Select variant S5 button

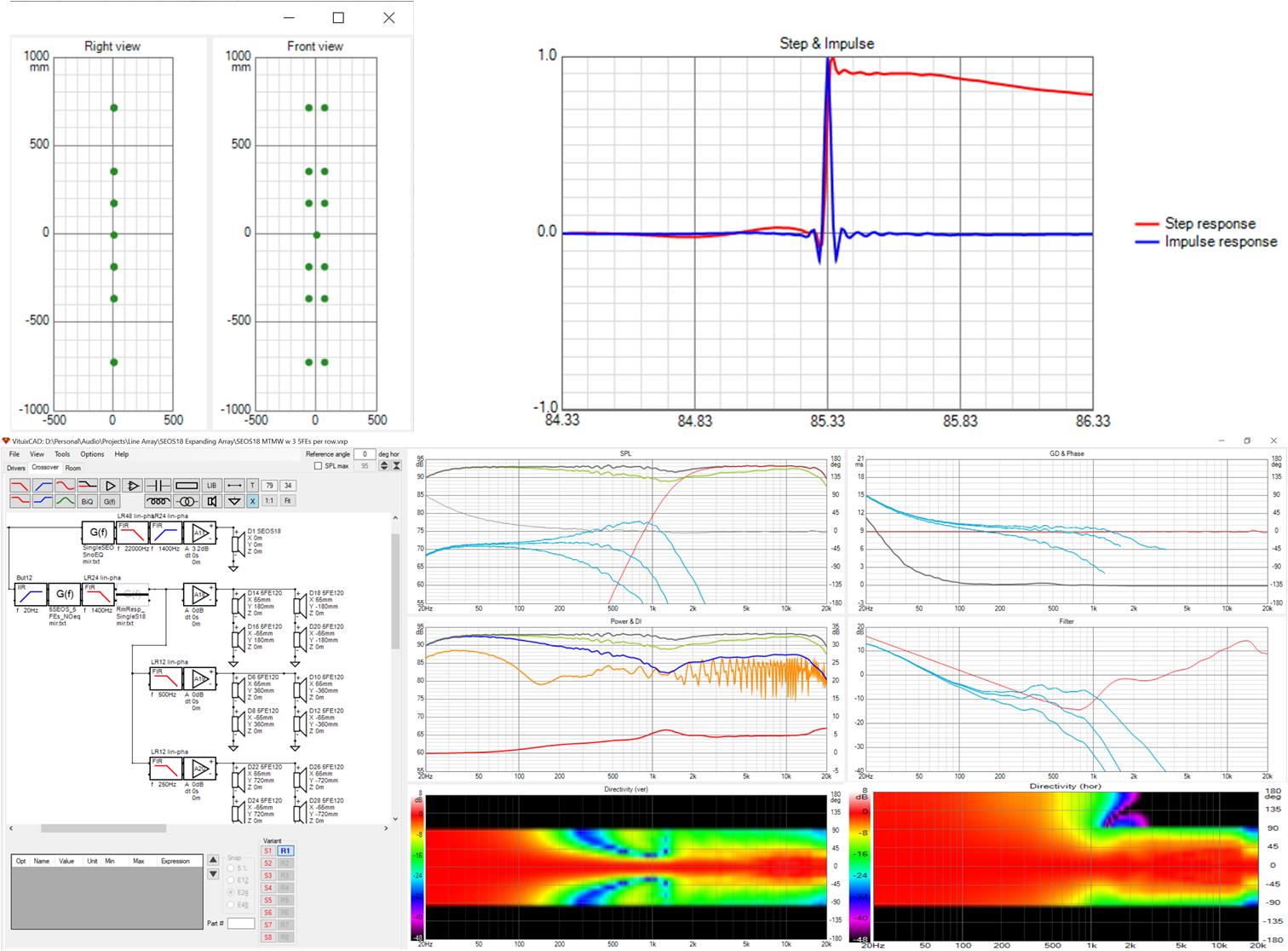coord(267,900)
